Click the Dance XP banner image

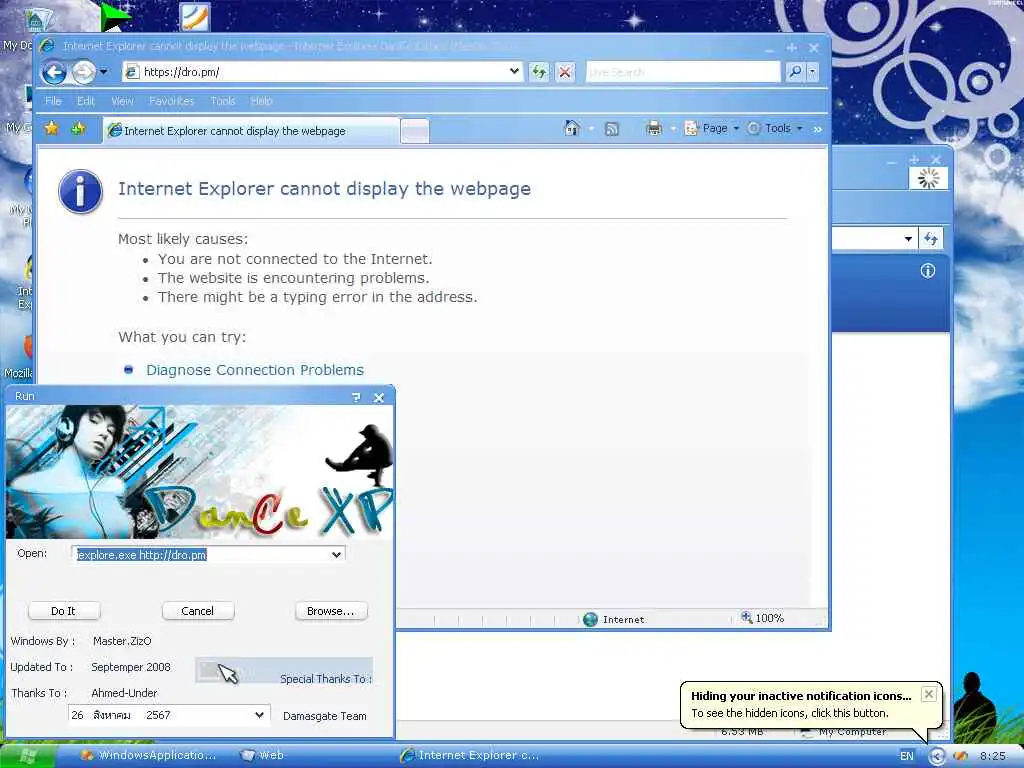click(200, 472)
